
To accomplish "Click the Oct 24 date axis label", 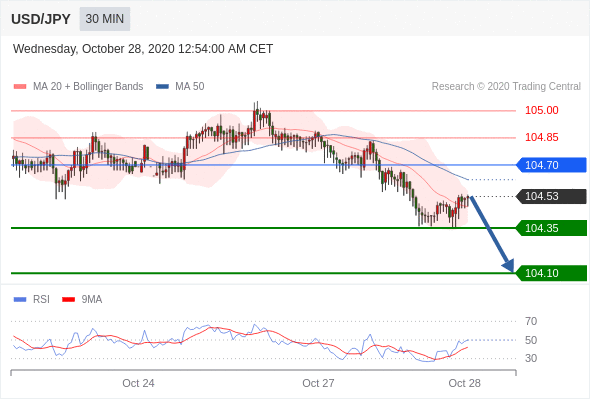I will coord(138,383).
